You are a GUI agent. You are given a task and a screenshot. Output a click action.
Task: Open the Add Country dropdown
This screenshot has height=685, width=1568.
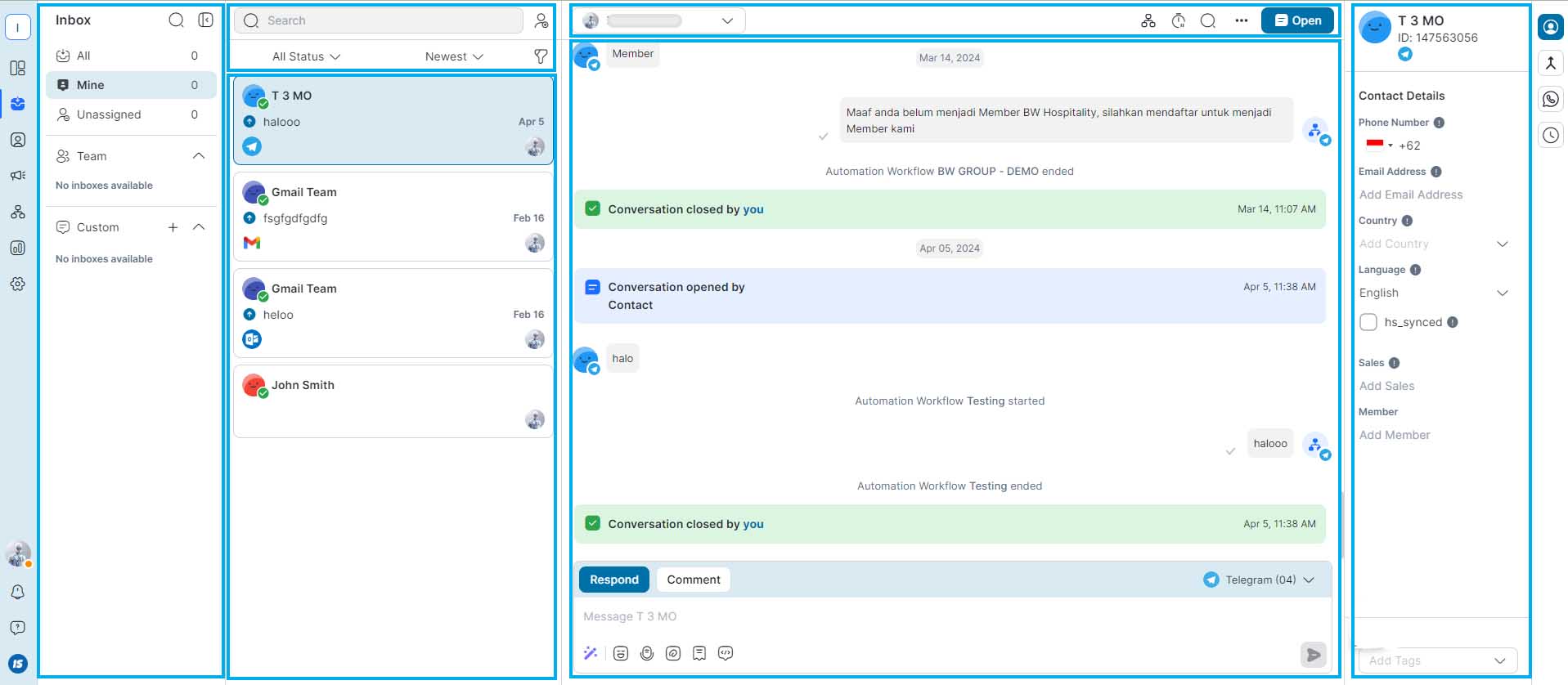pos(1435,244)
